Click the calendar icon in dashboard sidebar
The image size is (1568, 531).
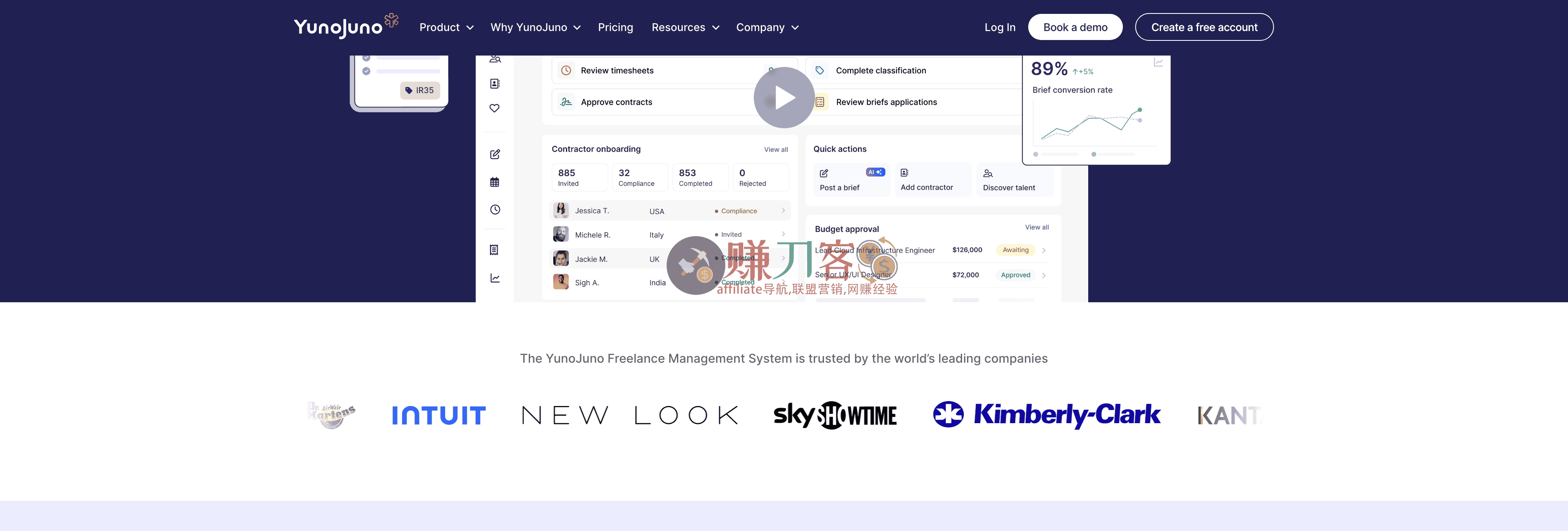[x=495, y=182]
